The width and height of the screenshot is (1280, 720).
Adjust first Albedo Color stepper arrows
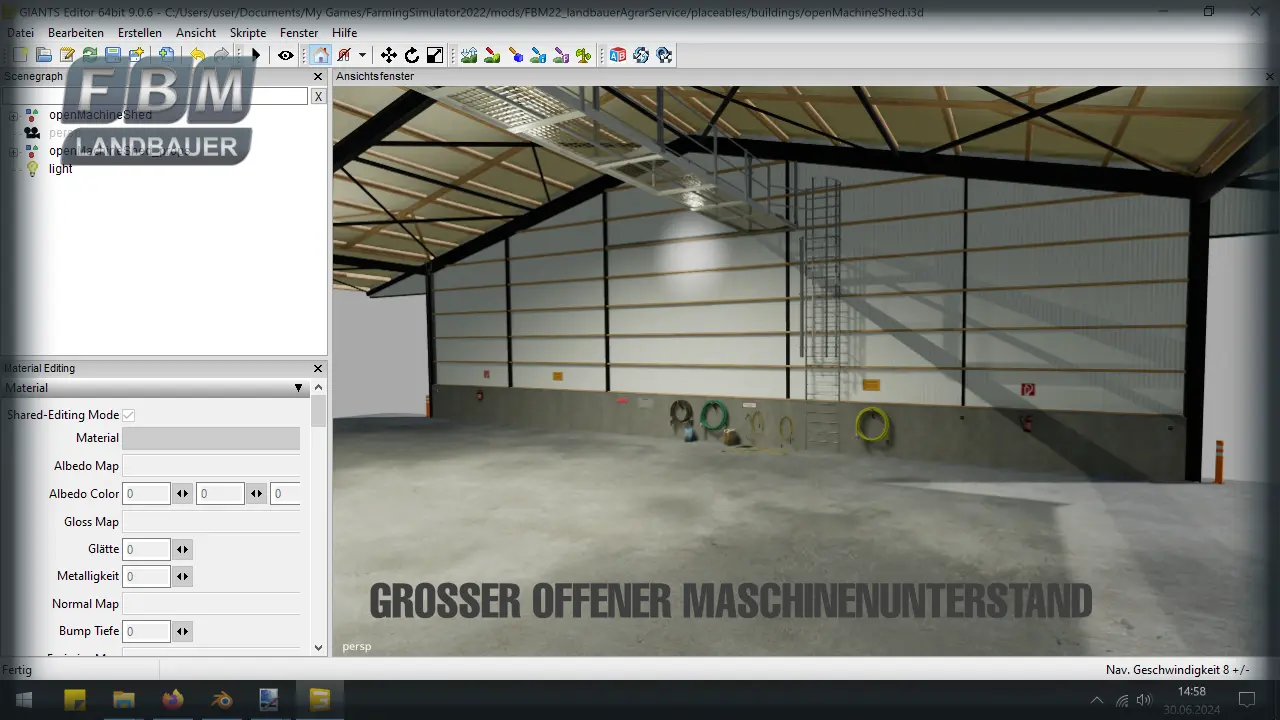point(182,494)
